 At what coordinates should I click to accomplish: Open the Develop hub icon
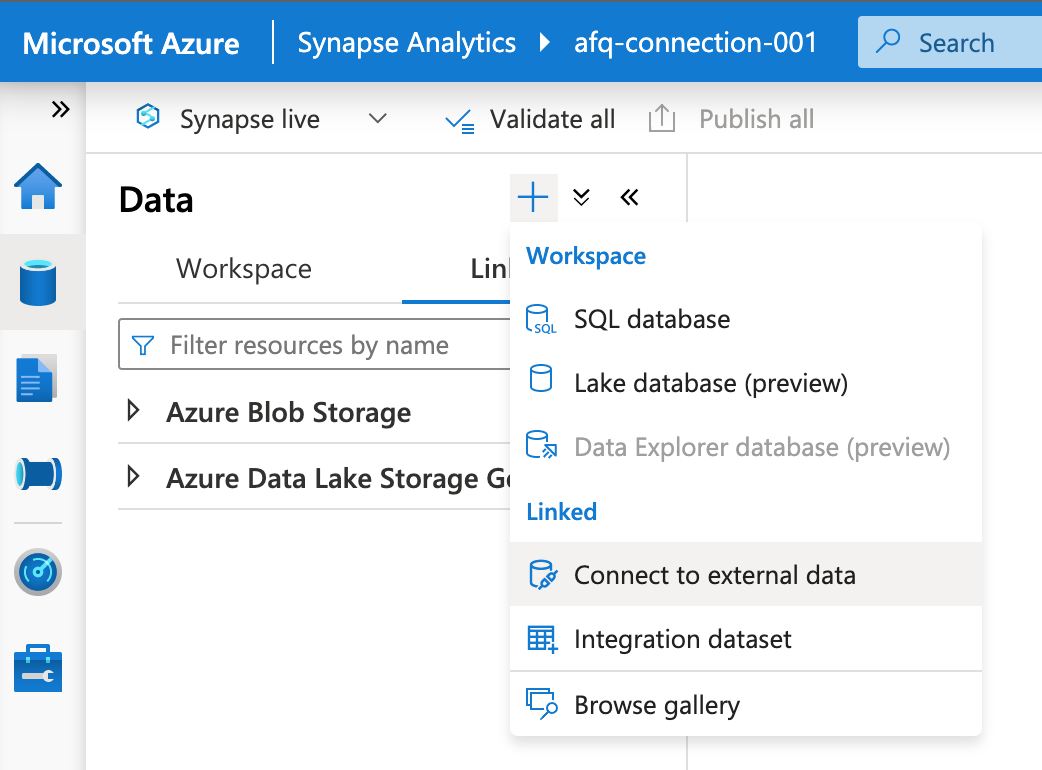pos(37,378)
